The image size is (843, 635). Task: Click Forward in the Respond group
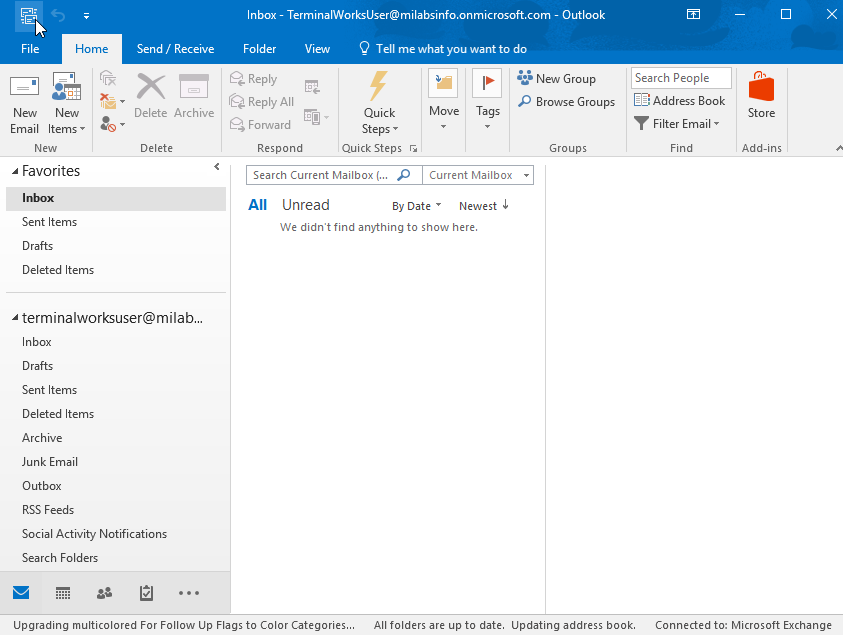click(x=260, y=125)
